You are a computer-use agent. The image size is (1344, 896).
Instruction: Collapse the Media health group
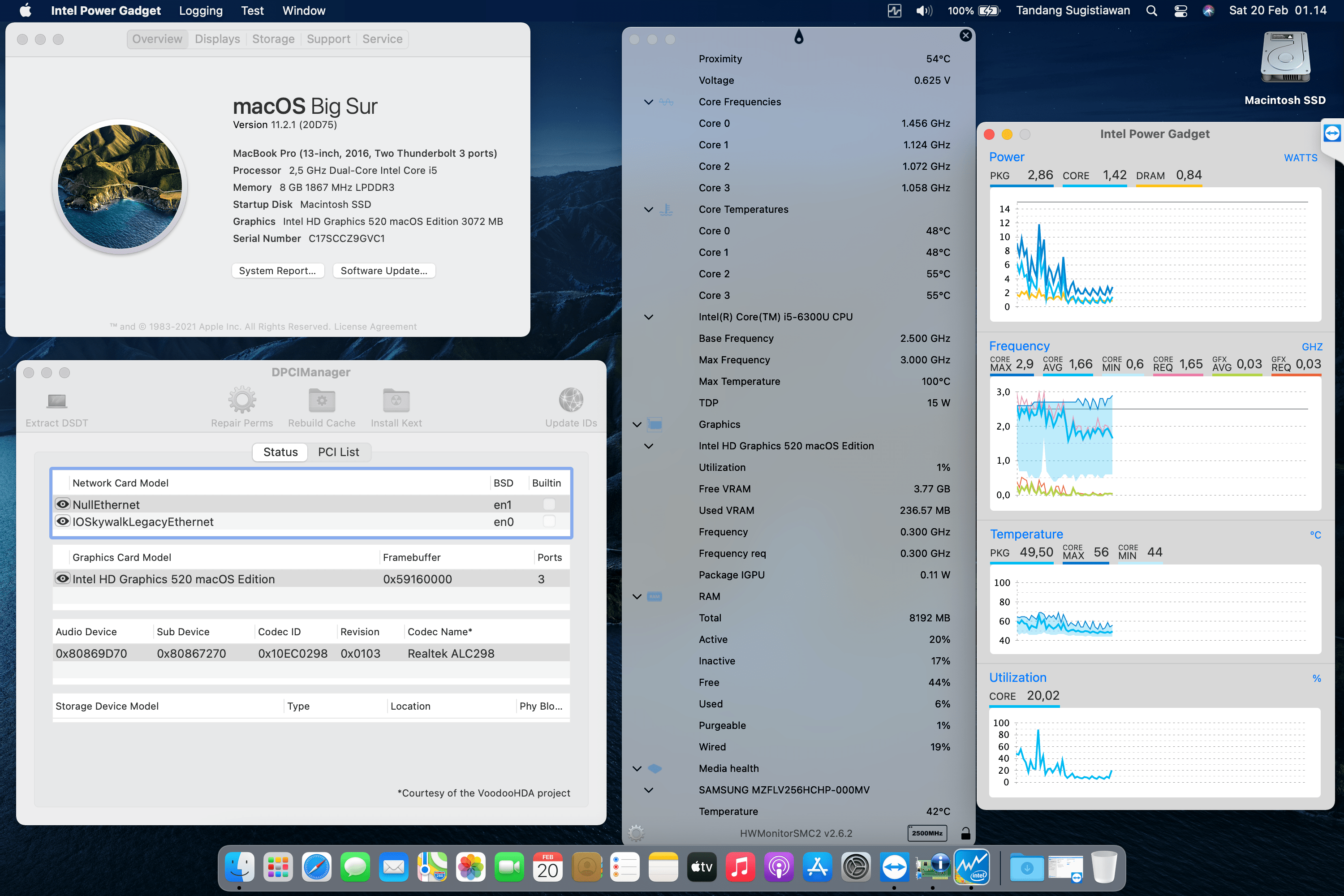[637, 768]
